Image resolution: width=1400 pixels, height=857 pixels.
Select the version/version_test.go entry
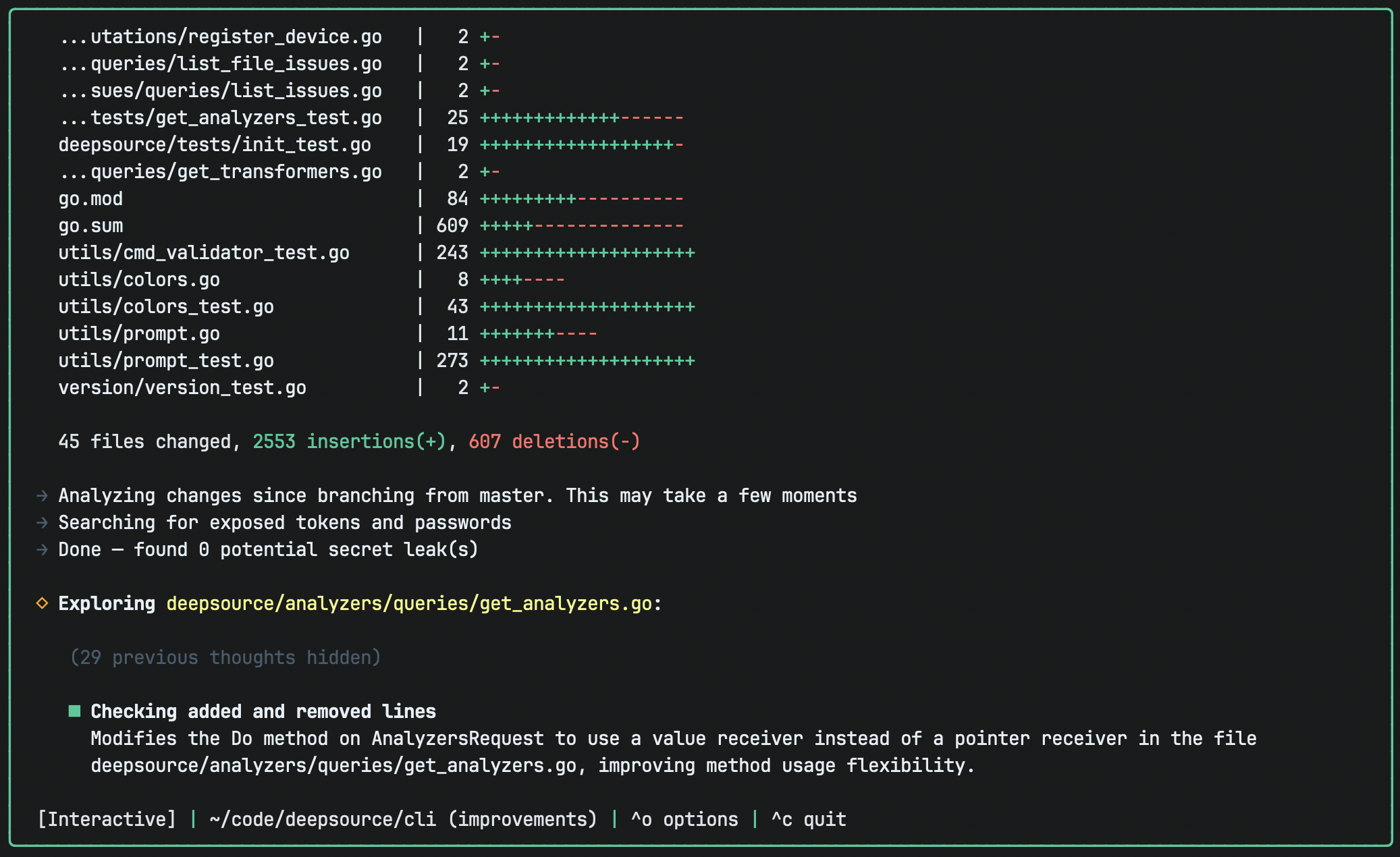coord(182,388)
